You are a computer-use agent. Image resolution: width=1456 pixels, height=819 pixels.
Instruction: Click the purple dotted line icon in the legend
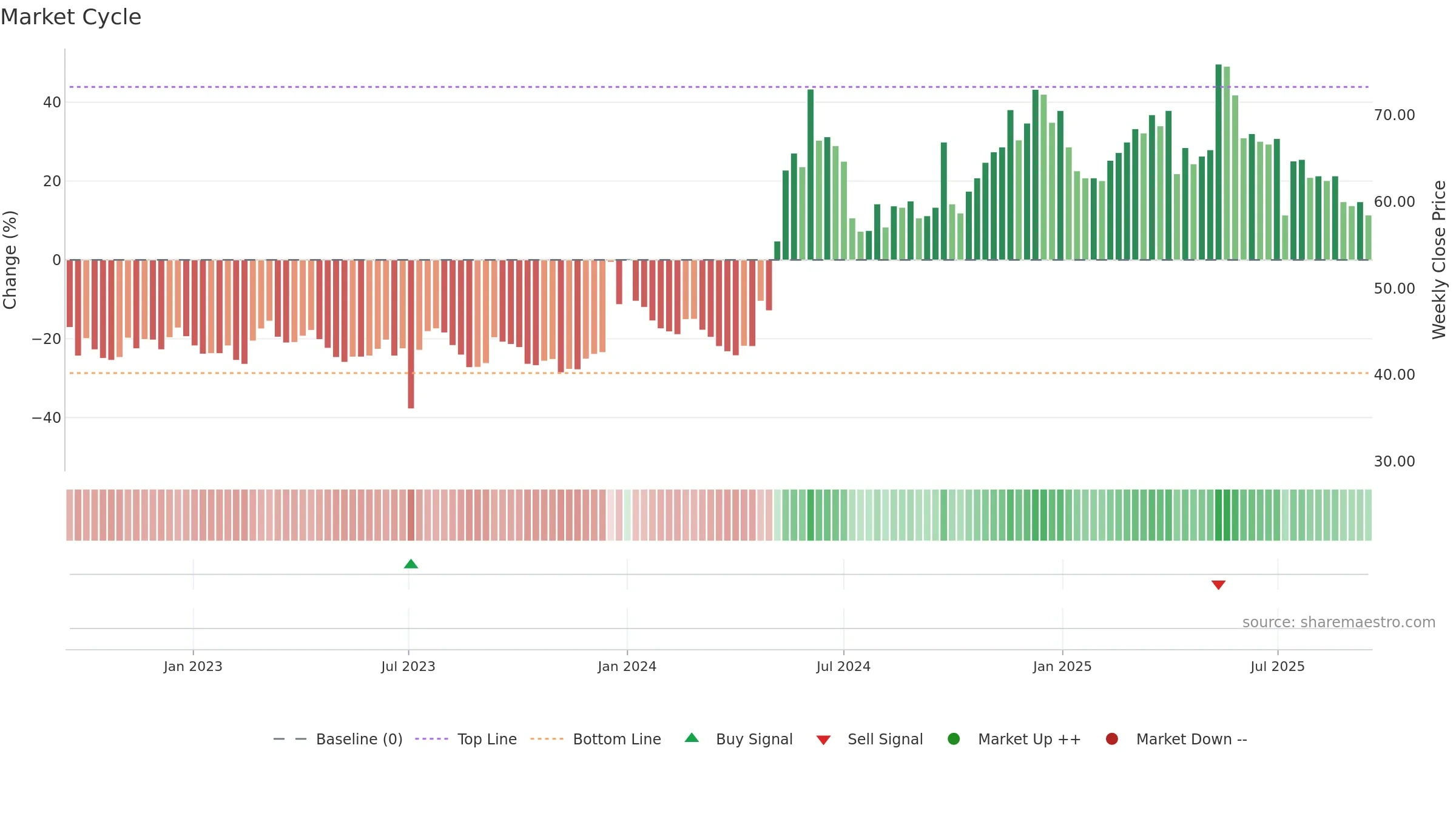431,739
